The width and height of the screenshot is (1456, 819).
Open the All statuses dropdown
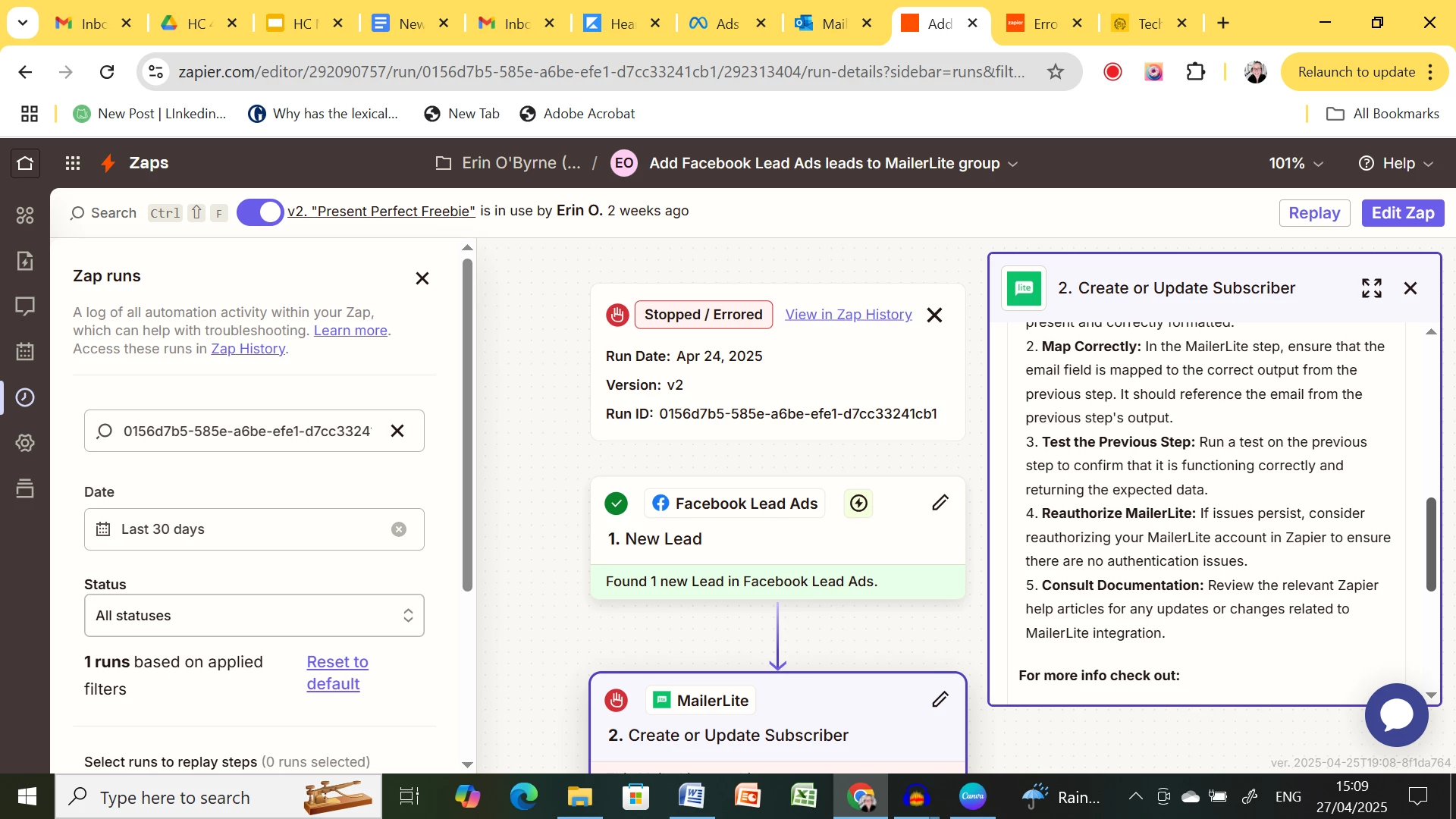pos(254,616)
